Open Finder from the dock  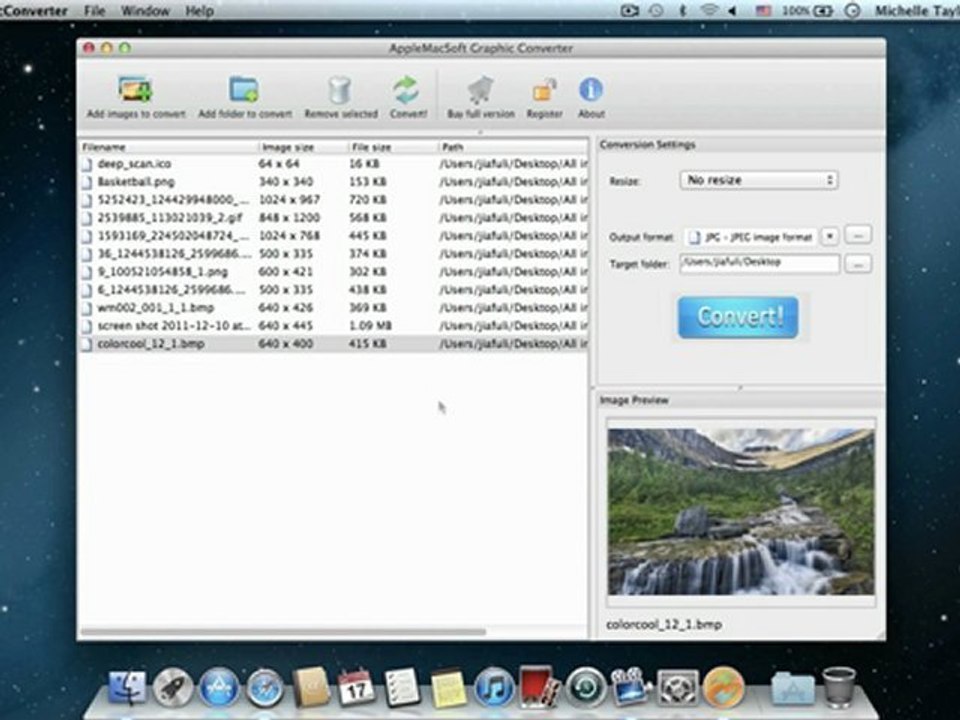[x=128, y=687]
